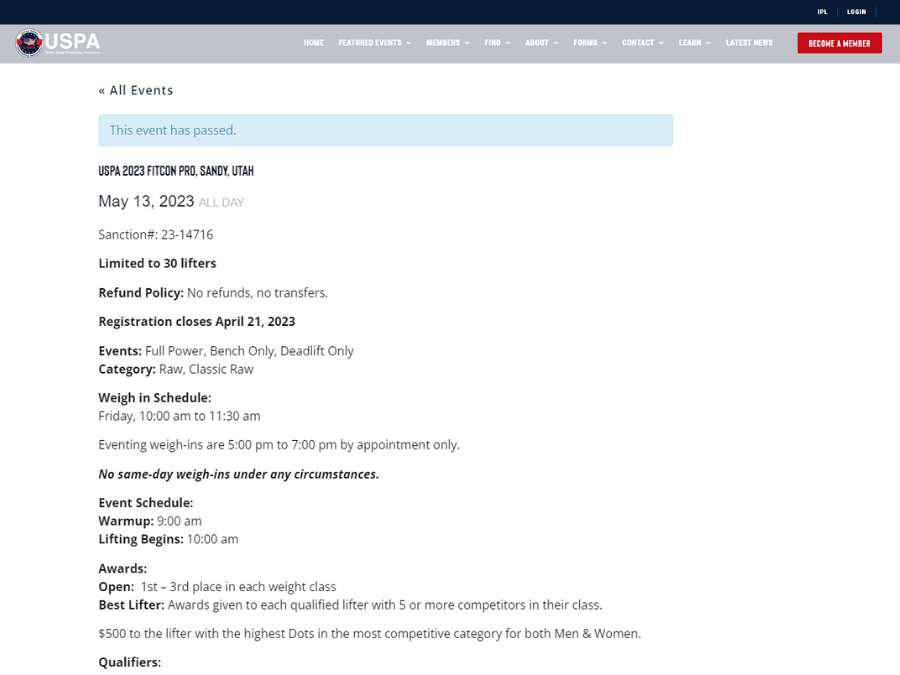Click the date May 13, 2023
The image size is (900, 675).
coord(146,201)
